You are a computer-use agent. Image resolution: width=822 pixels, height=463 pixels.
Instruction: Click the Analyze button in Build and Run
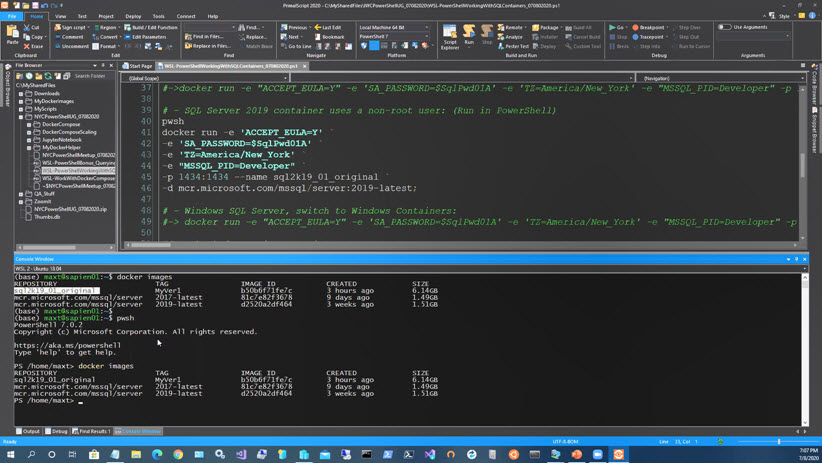[x=510, y=37]
